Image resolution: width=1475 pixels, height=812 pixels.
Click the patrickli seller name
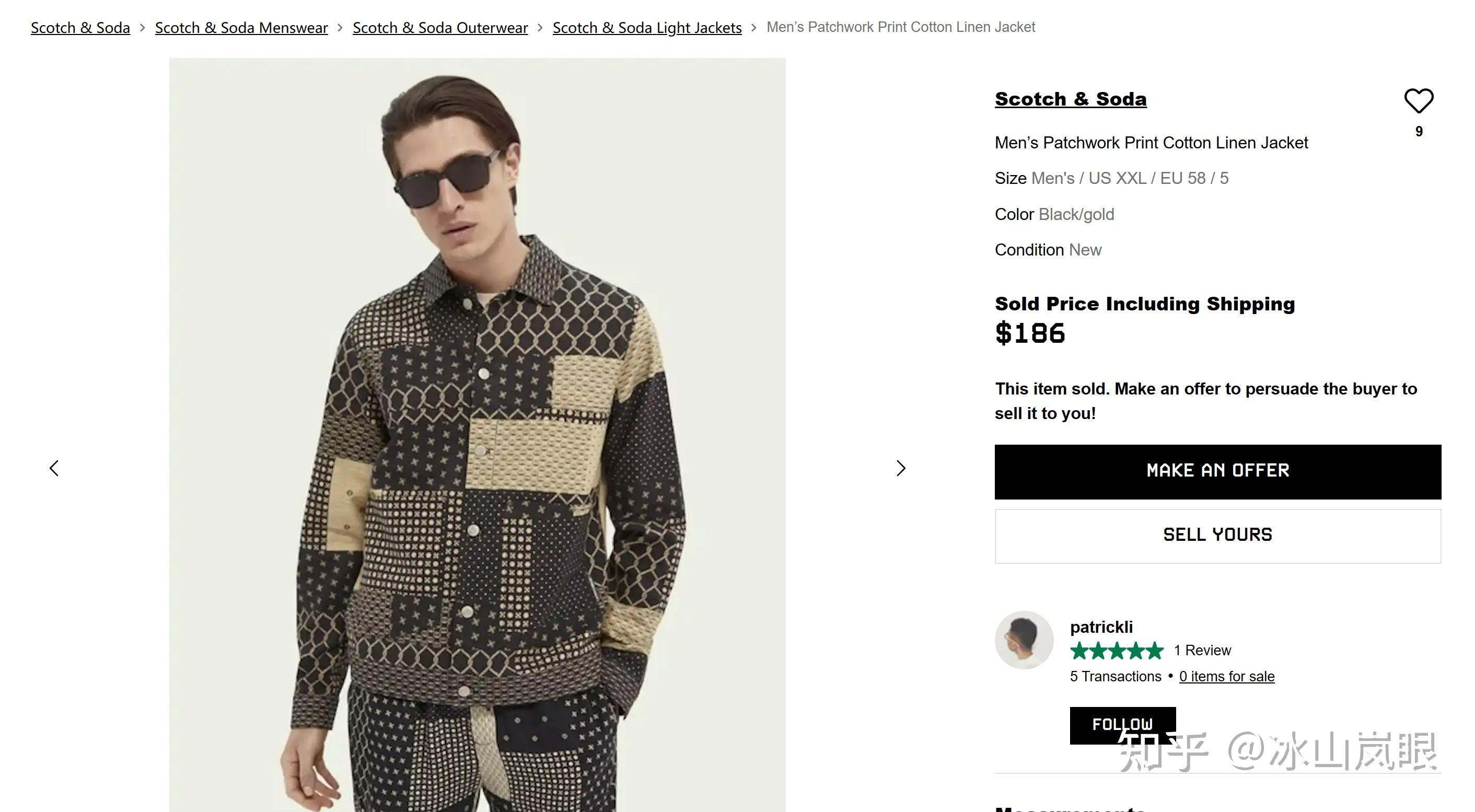point(1101,627)
